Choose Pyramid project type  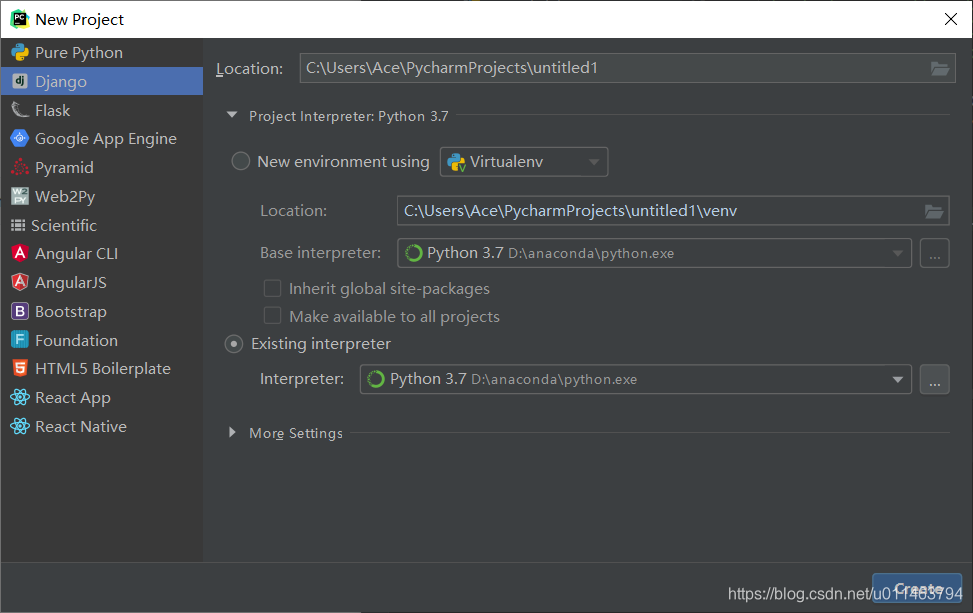[x=102, y=168]
